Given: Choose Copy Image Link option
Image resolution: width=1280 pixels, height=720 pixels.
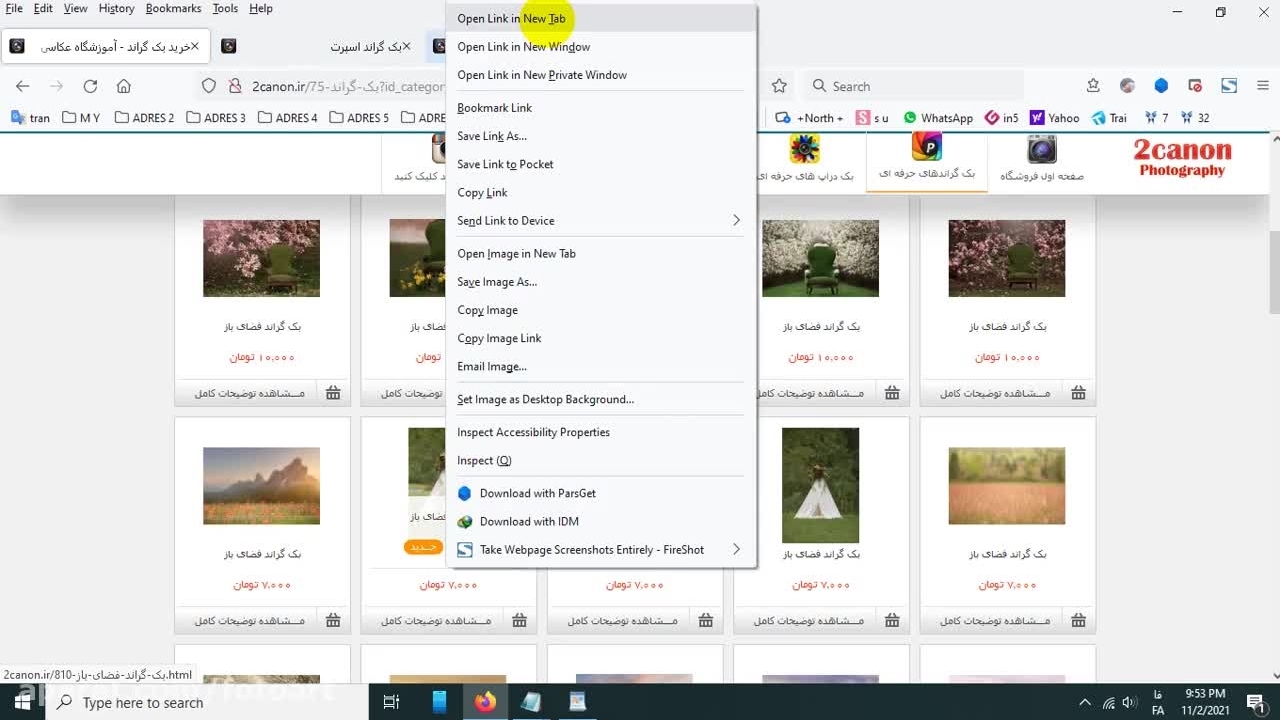Looking at the screenshot, I should [499, 338].
